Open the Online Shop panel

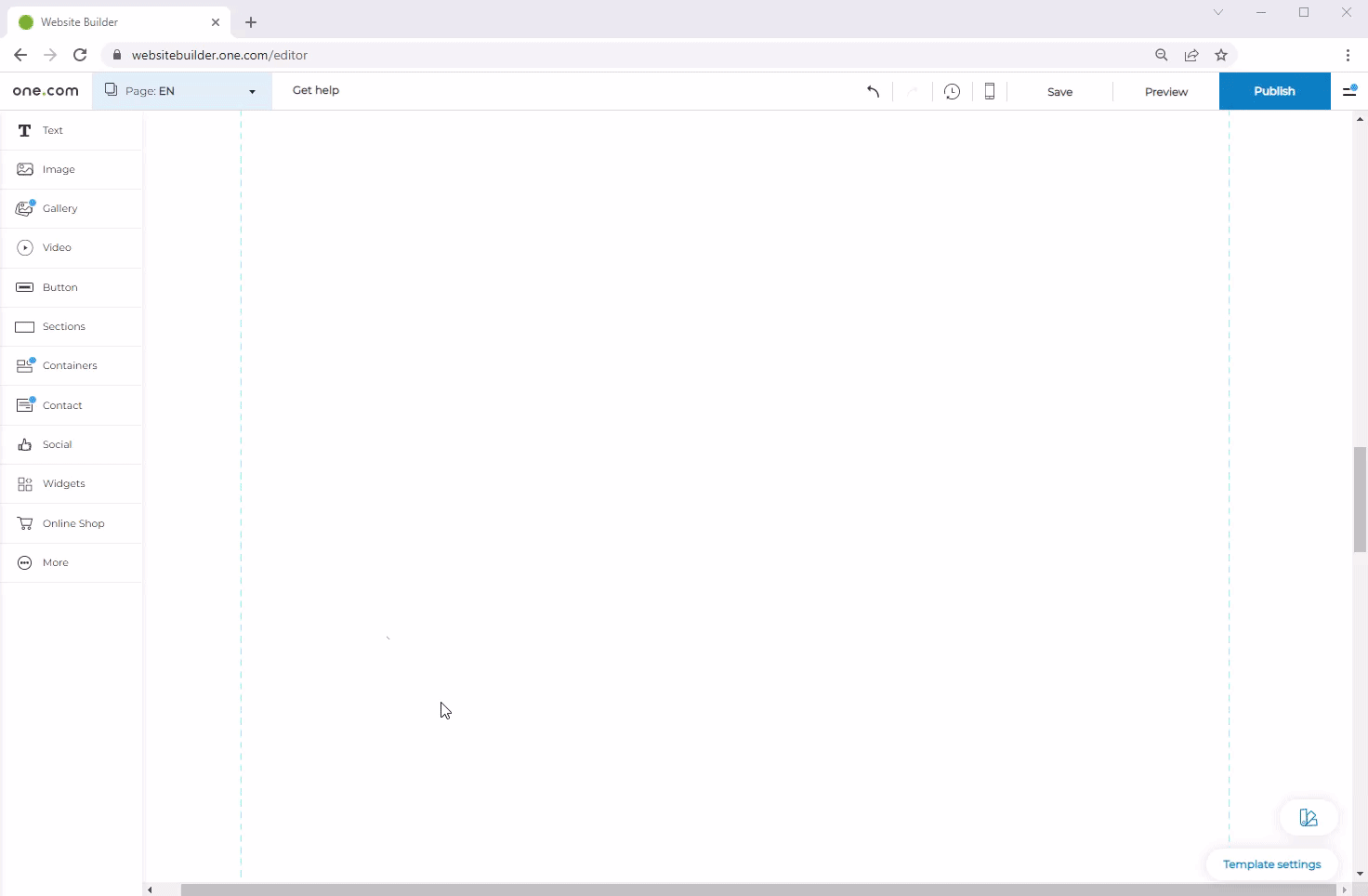point(72,522)
